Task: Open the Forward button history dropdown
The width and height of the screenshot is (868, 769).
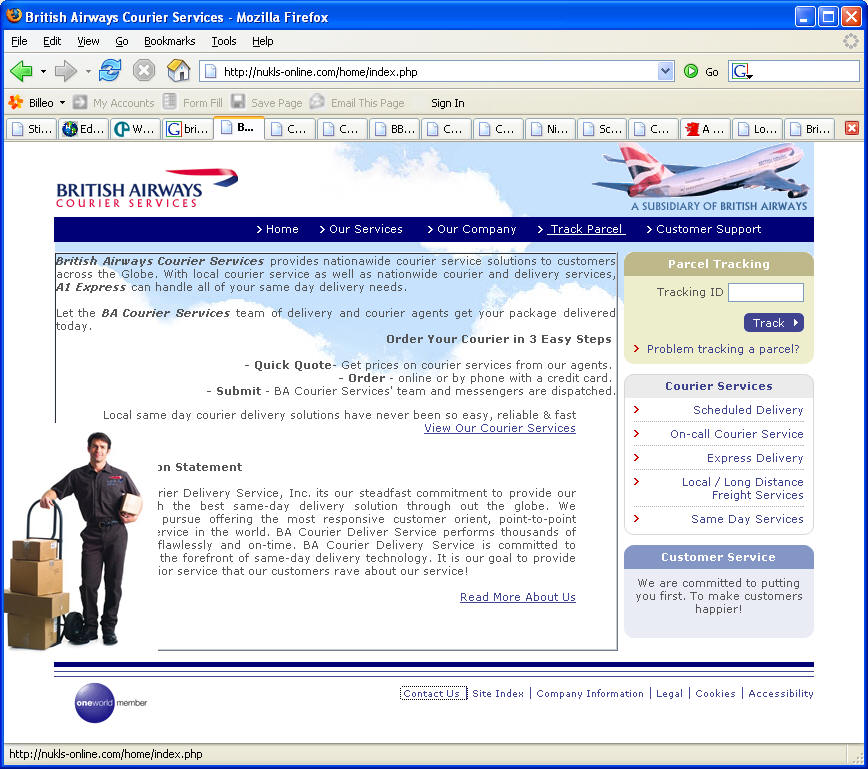Action: pyautogui.click(x=88, y=71)
